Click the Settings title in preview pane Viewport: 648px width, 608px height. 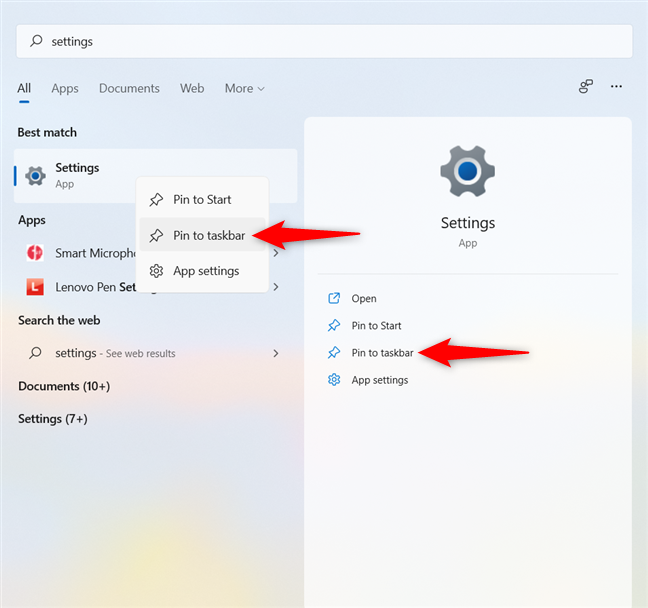pyautogui.click(x=468, y=223)
